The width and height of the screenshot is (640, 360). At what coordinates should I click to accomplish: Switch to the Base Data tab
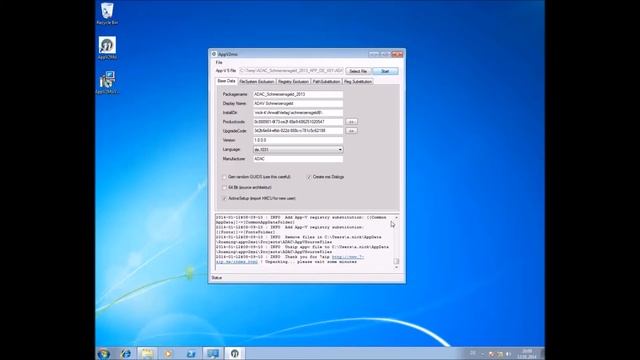pyautogui.click(x=226, y=81)
